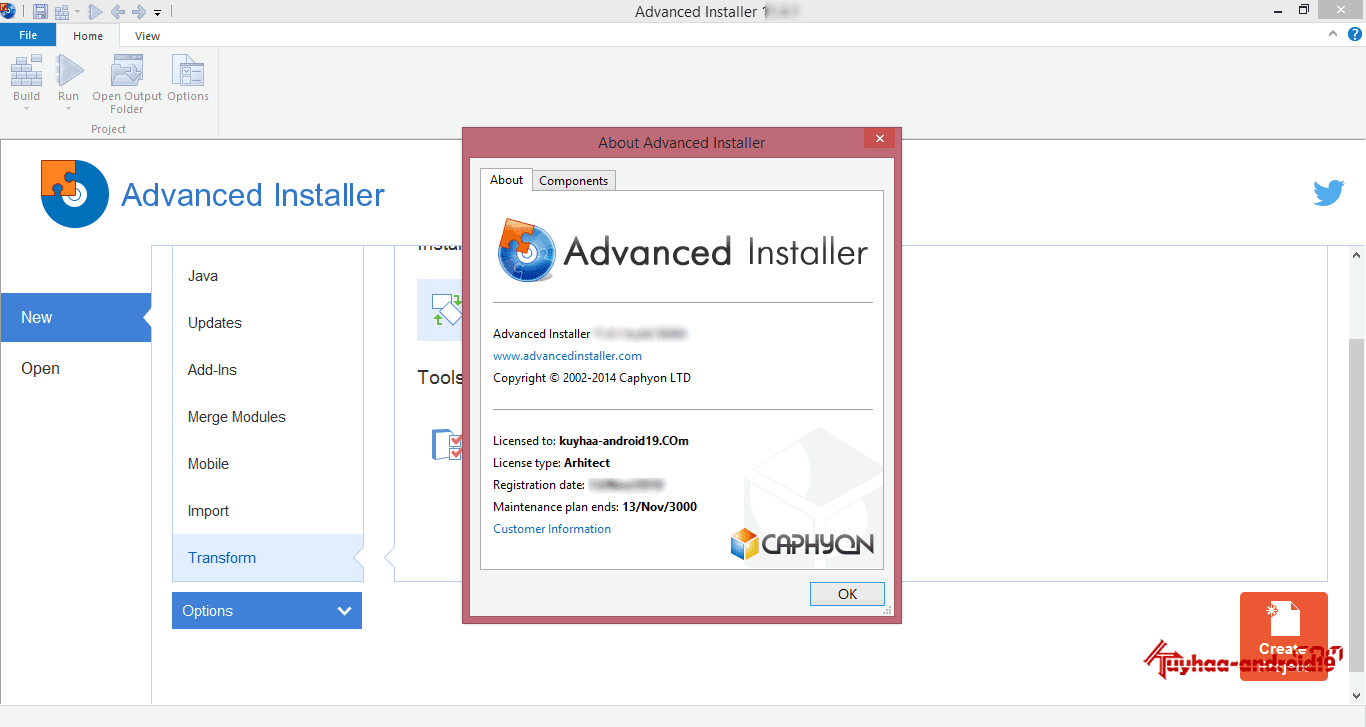Click the Build brick-wall ribbon icon

[x=27, y=71]
